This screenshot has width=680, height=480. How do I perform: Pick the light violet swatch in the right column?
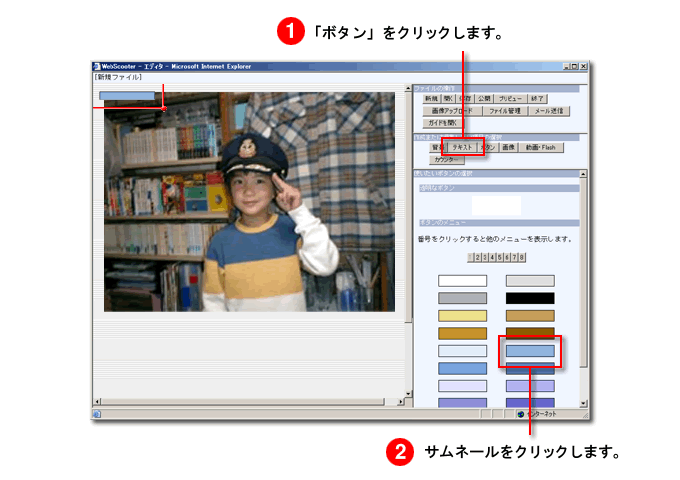point(530,386)
